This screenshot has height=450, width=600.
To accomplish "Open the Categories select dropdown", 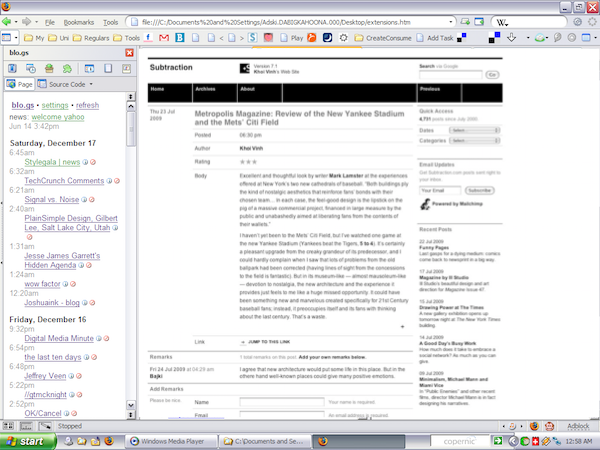I will (474, 141).
